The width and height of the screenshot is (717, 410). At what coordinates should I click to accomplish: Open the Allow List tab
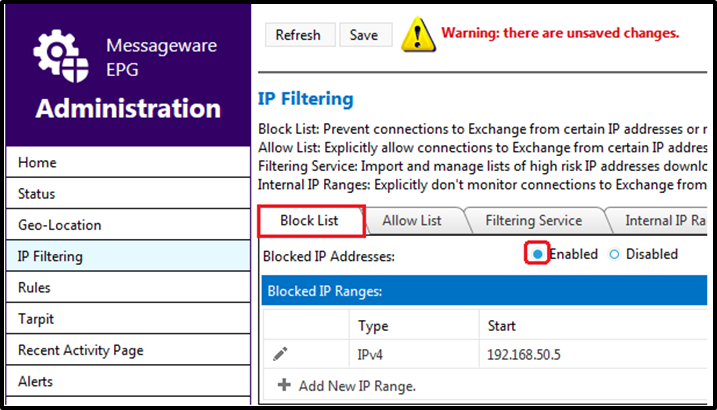coord(412,221)
